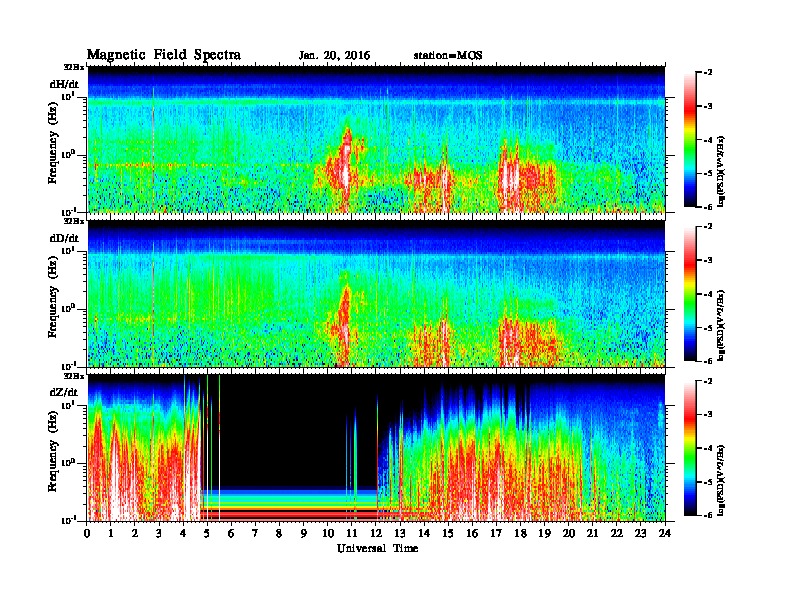
Task: Click the "-3" value on the dD/dt colorbar
Action: tap(708, 260)
